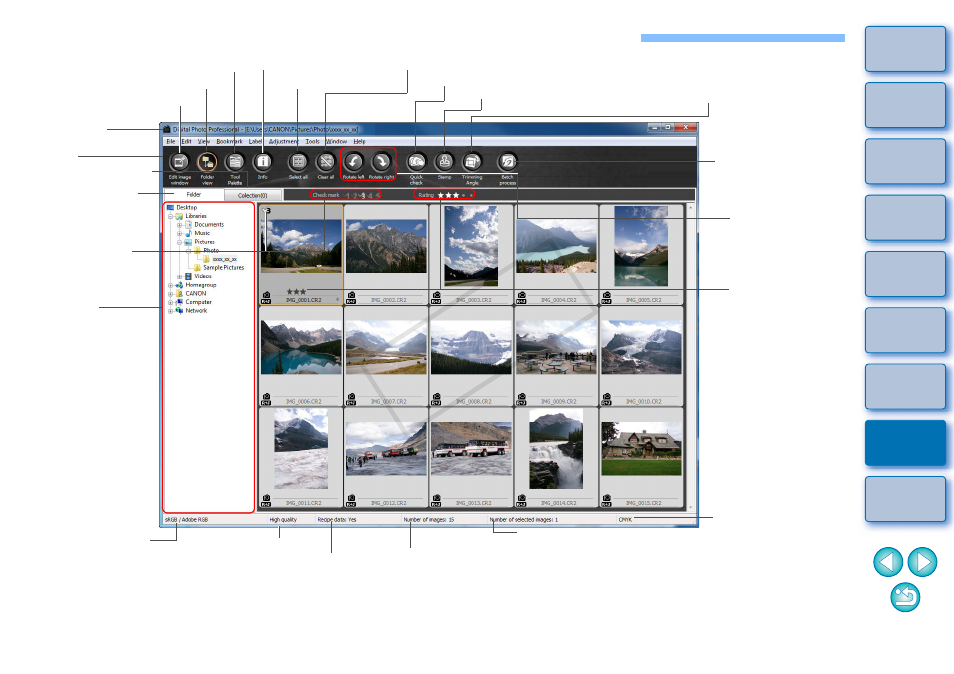
Task: Rotate the selected image right
Action: click(x=381, y=162)
